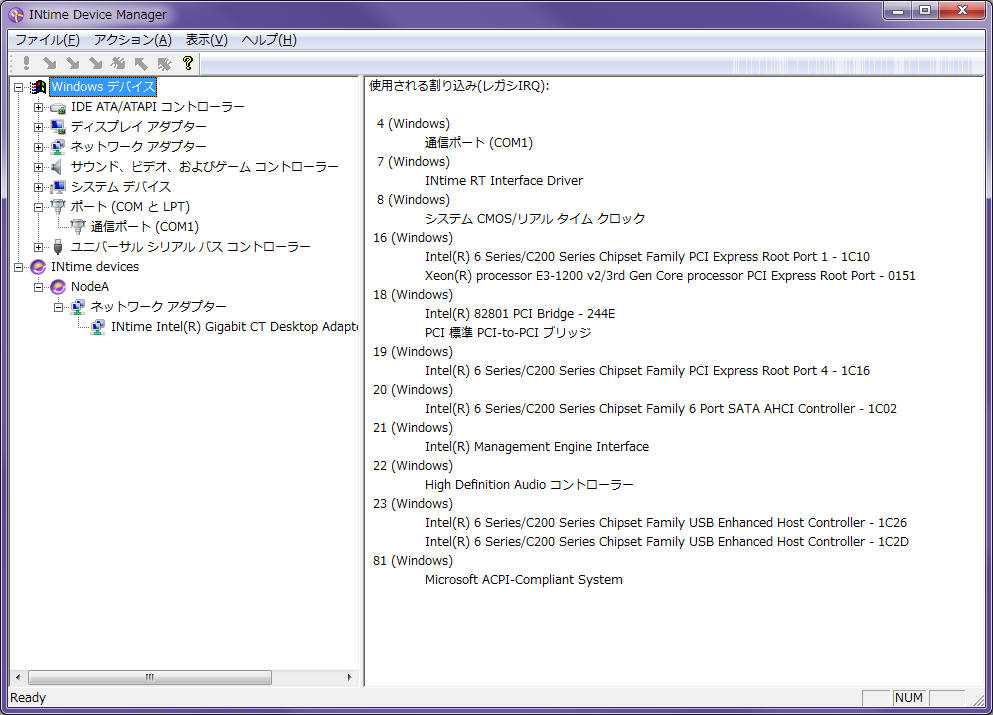Screen dimensions: 993x715
Task: Click the INtime RT Interface Driver entry
Action: 503,180
